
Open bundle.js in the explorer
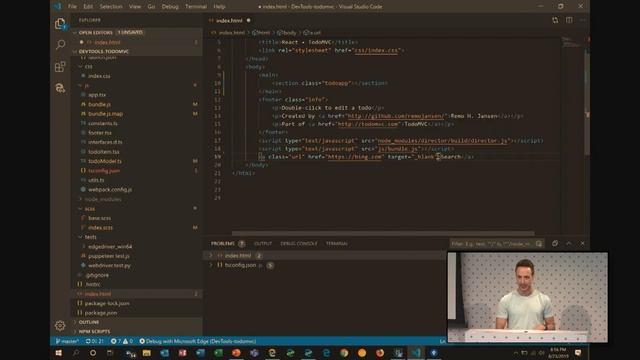[x=99, y=104]
